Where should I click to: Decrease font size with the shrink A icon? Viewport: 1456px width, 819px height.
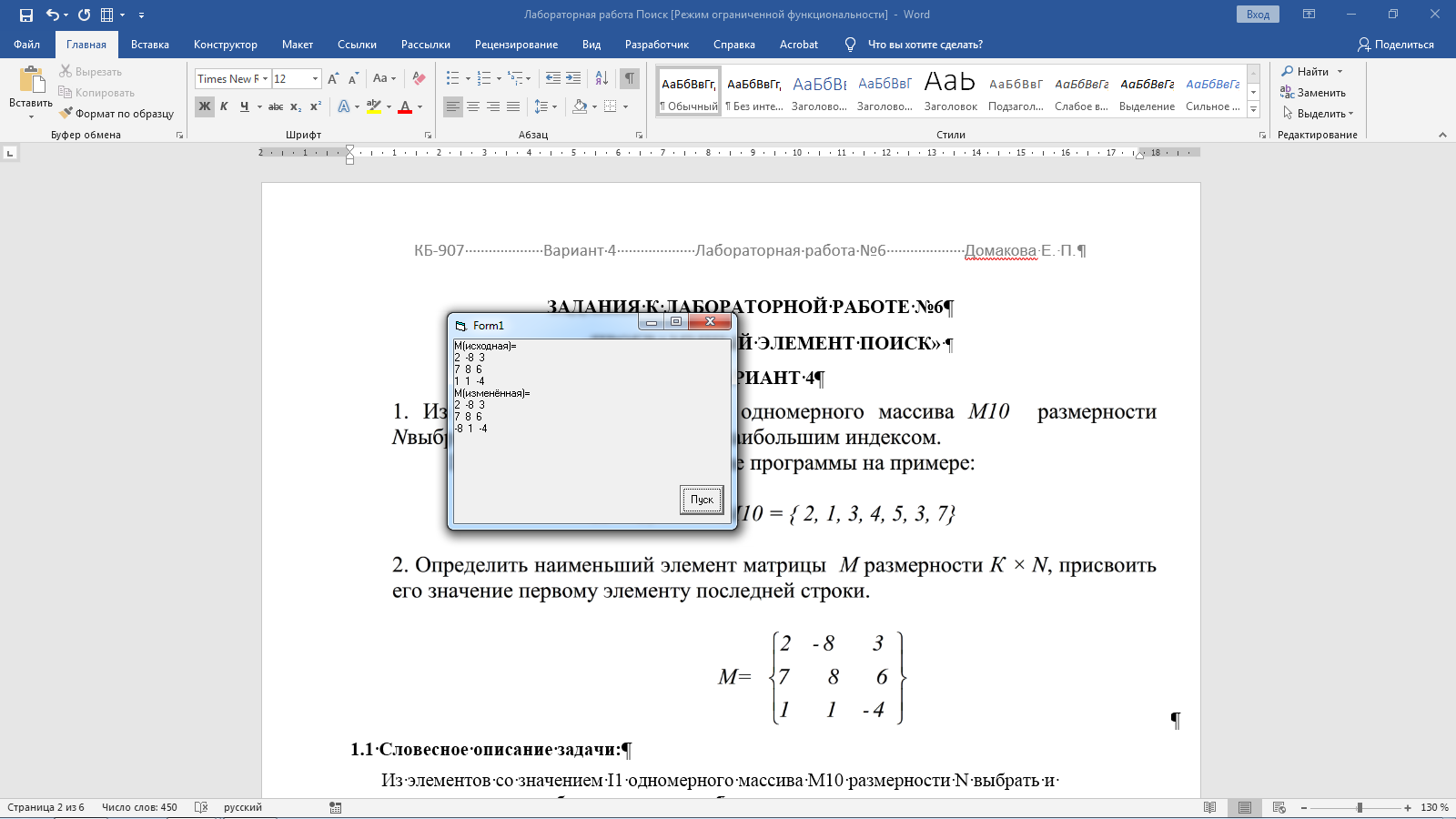point(353,78)
